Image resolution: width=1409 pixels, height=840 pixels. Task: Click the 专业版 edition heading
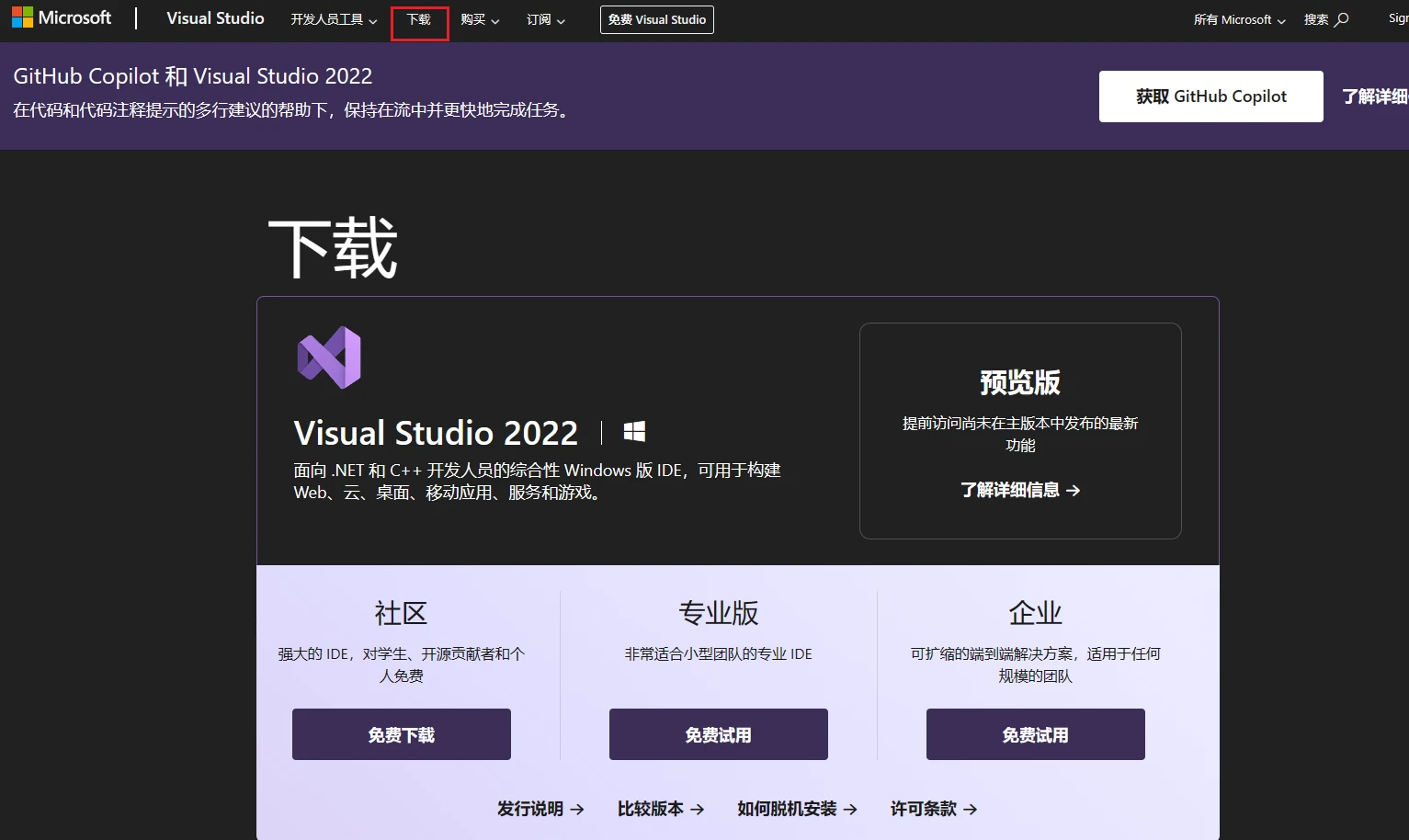coord(719,613)
